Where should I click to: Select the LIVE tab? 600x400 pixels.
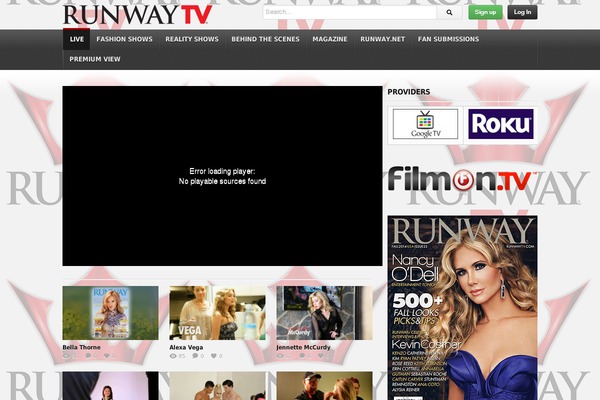(77, 39)
